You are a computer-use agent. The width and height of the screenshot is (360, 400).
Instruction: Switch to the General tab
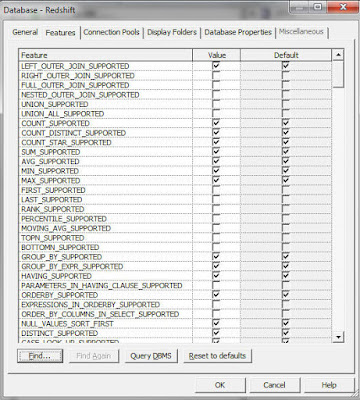coord(25,32)
